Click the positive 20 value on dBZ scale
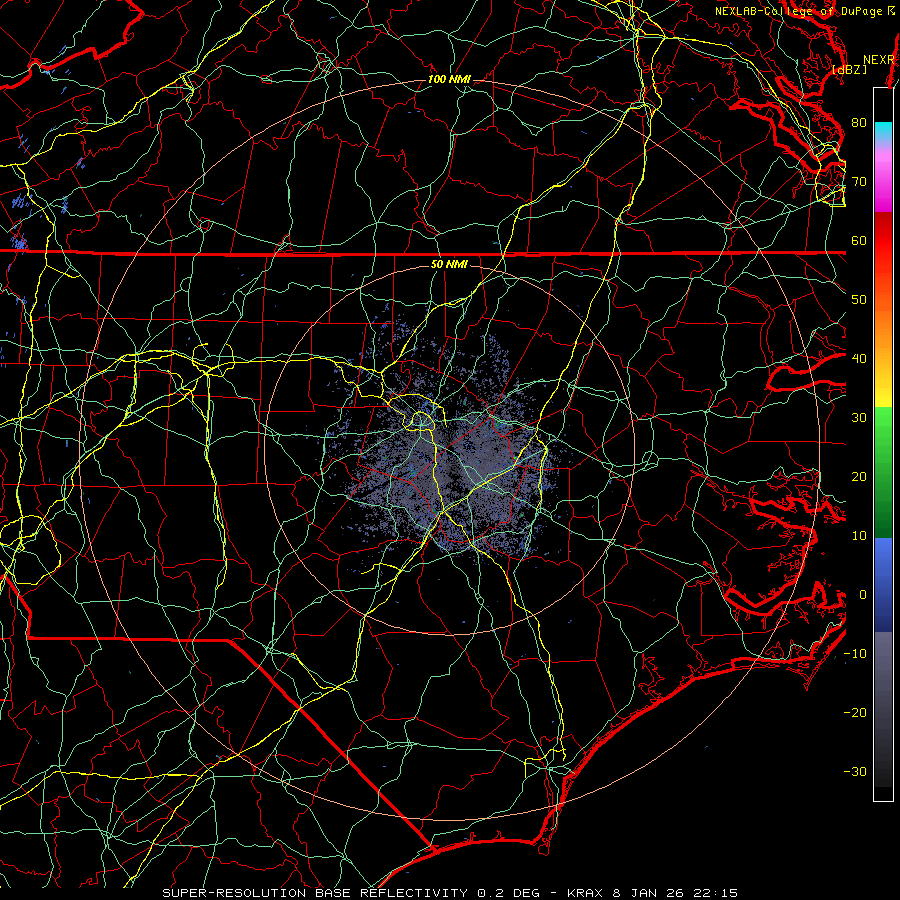Screen dimensions: 900x900 tap(859, 477)
